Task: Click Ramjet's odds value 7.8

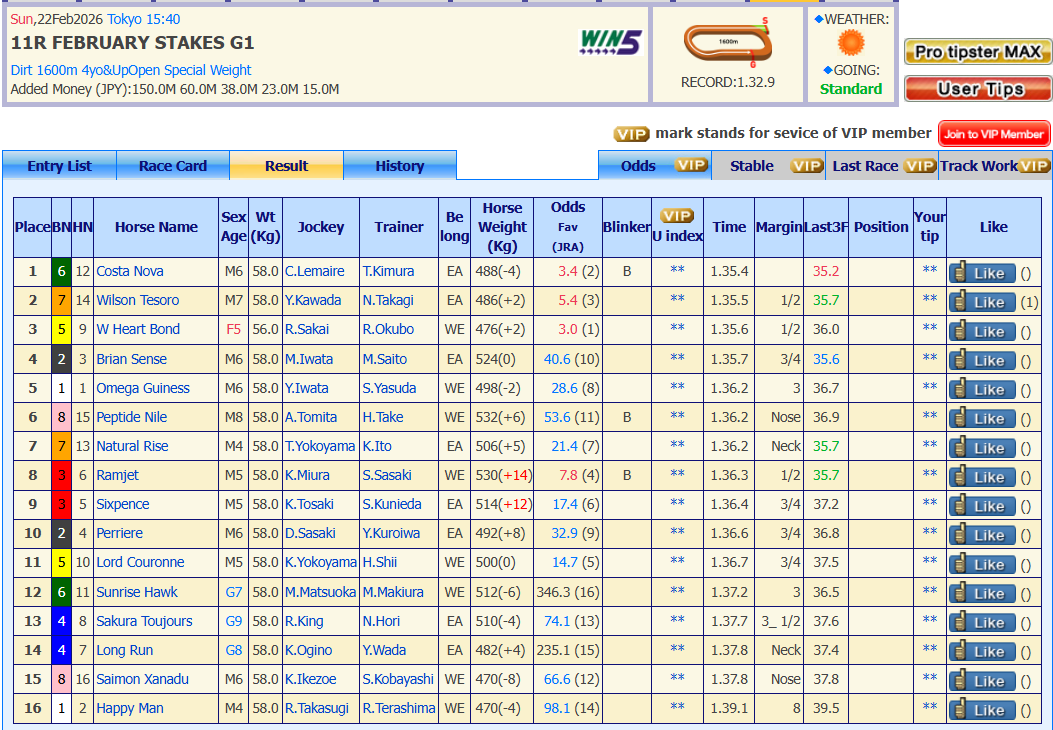Action: point(568,475)
